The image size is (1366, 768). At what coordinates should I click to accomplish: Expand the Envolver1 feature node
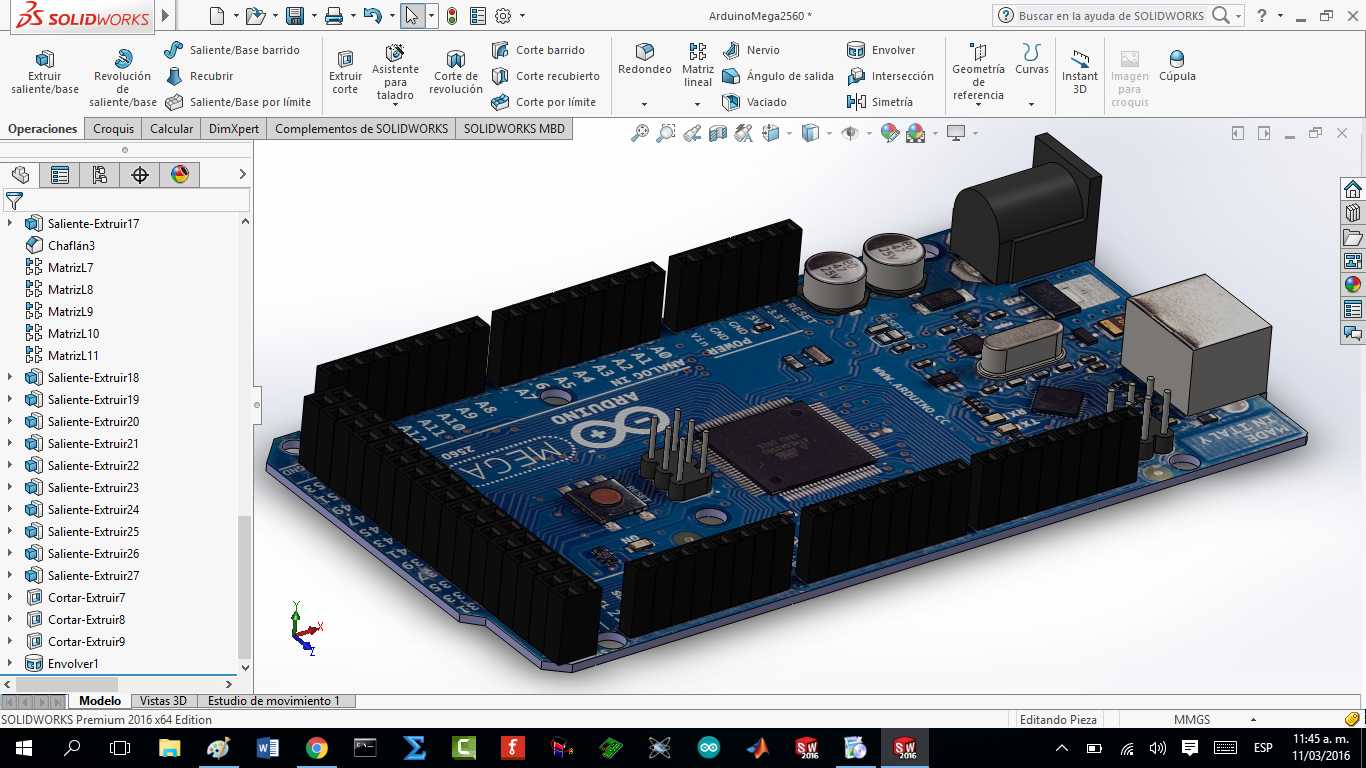click(11, 663)
